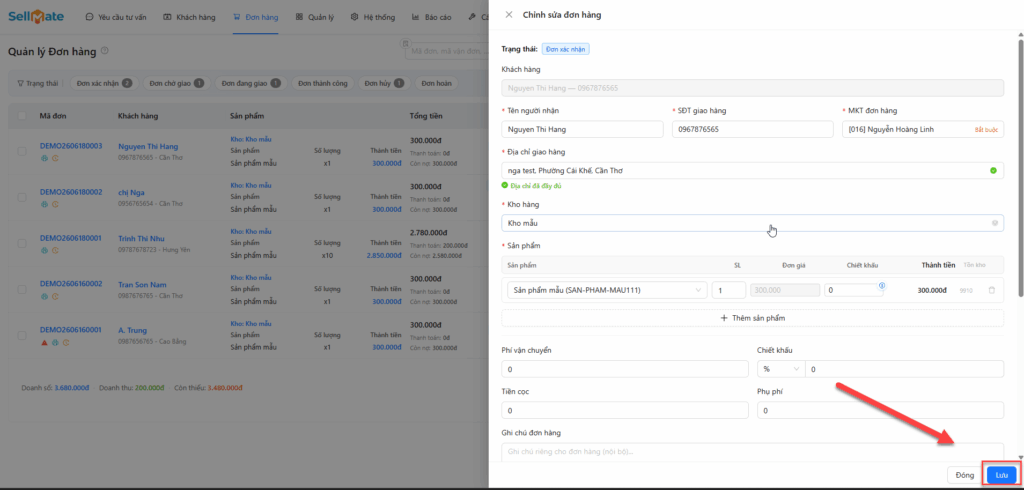Click the Đóng button
The height and width of the screenshot is (490, 1024).
tap(965, 475)
